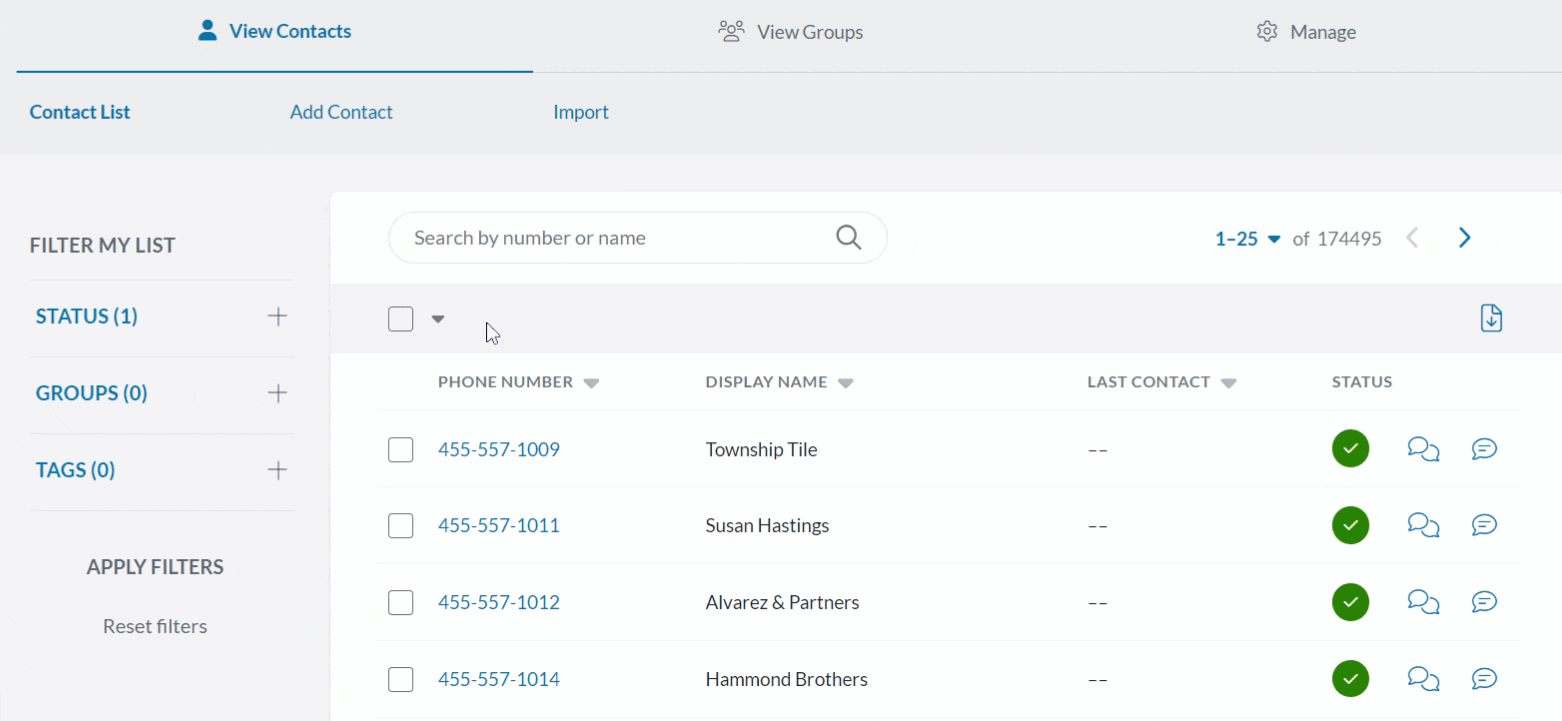This screenshot has height=721, width=1562.
Task: Click green status checkmark for Alvarez & Partners
Action: click(1350, 602)
